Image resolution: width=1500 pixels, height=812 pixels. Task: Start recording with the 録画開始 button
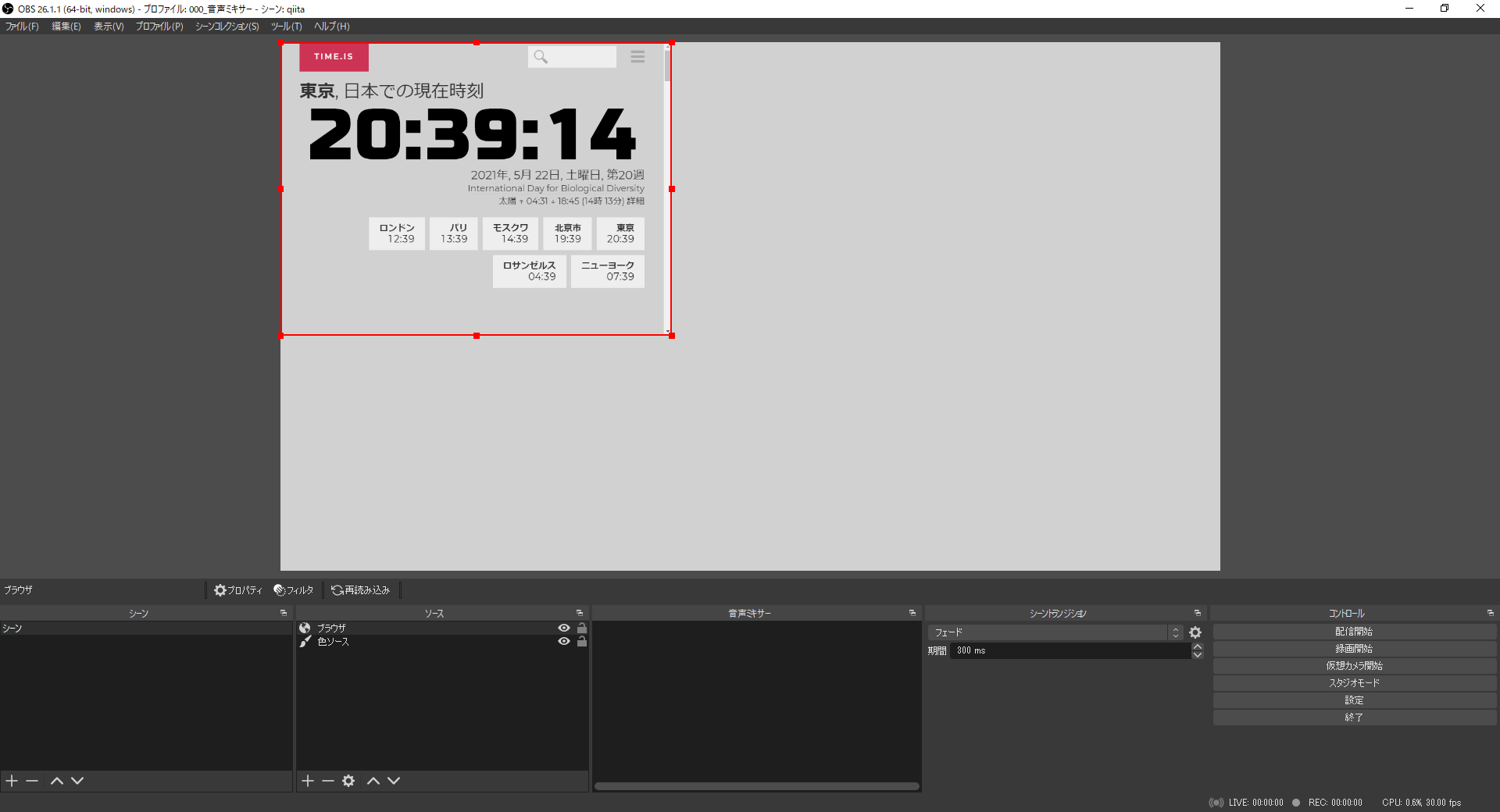pos(1354,648)
